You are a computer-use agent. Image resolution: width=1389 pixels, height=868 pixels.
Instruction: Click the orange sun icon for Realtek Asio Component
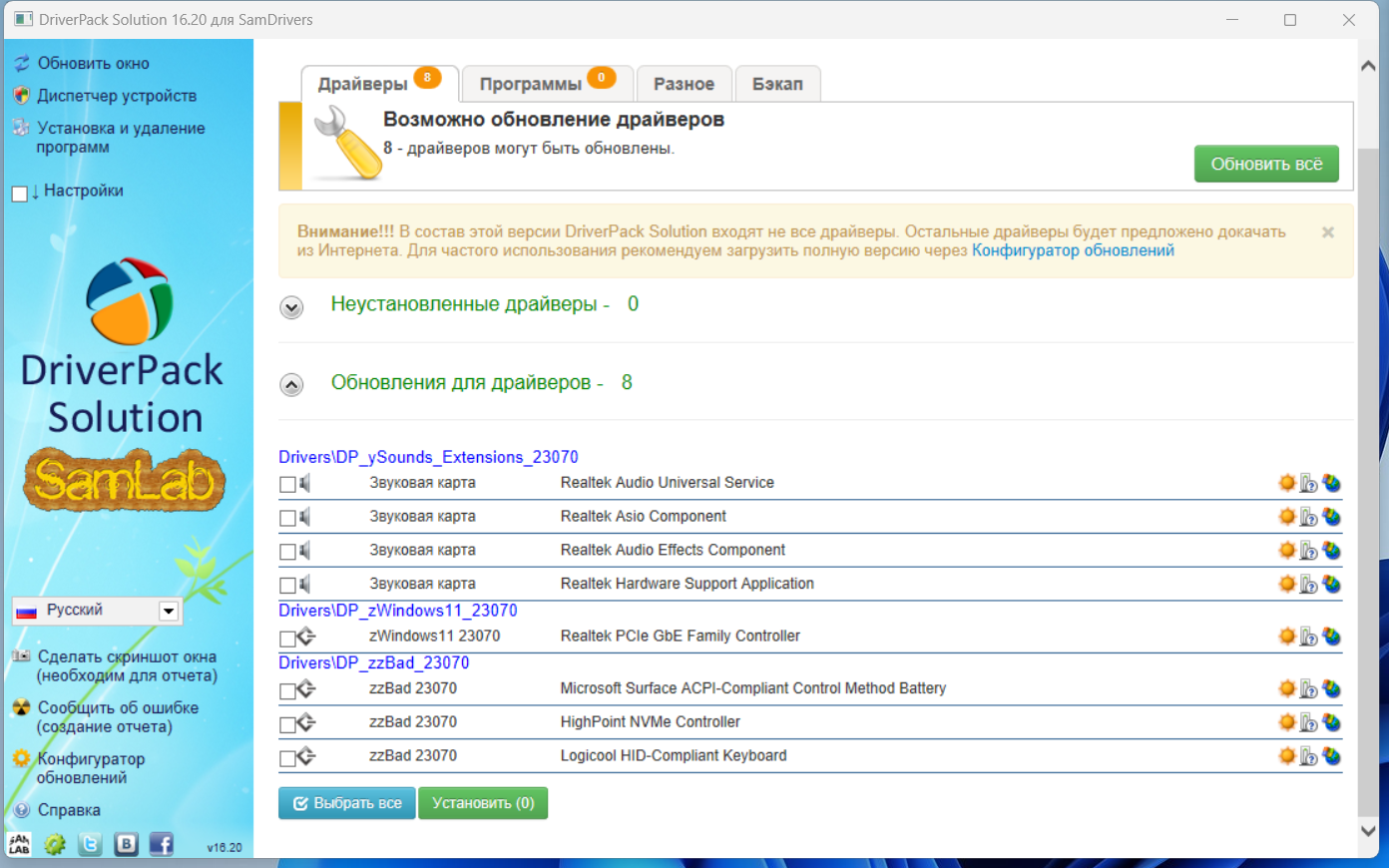click(x=1287, y=517)
